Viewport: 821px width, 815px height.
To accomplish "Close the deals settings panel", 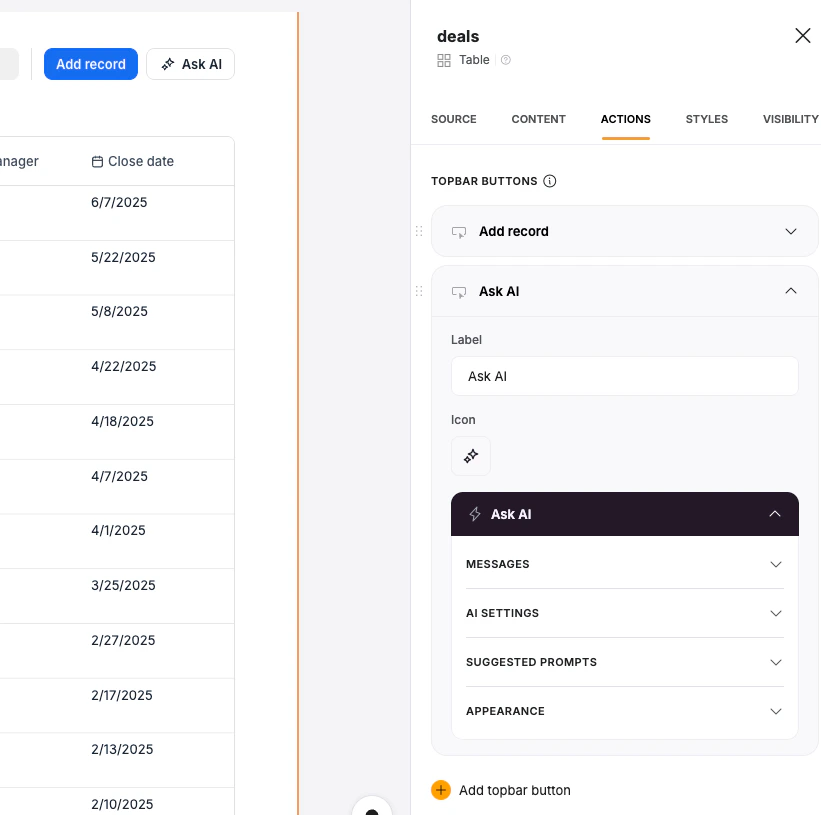I will point(802,36).
